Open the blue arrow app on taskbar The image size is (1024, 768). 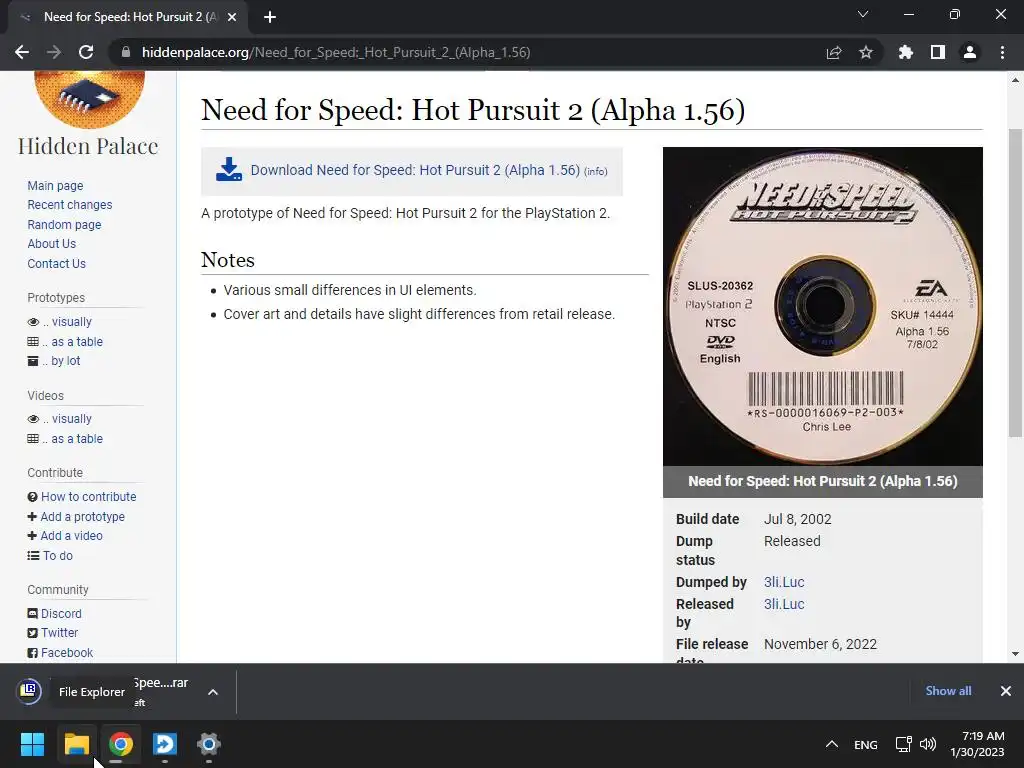[165, 744]
